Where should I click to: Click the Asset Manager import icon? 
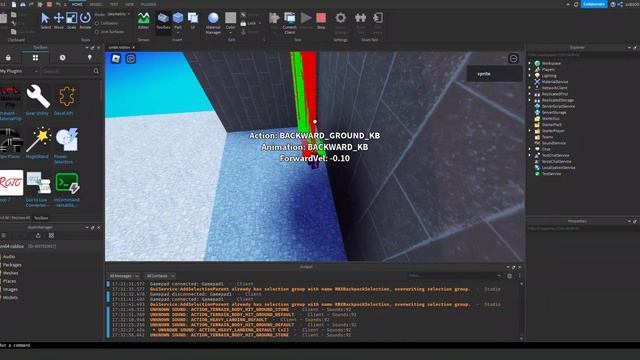[38, 236]
